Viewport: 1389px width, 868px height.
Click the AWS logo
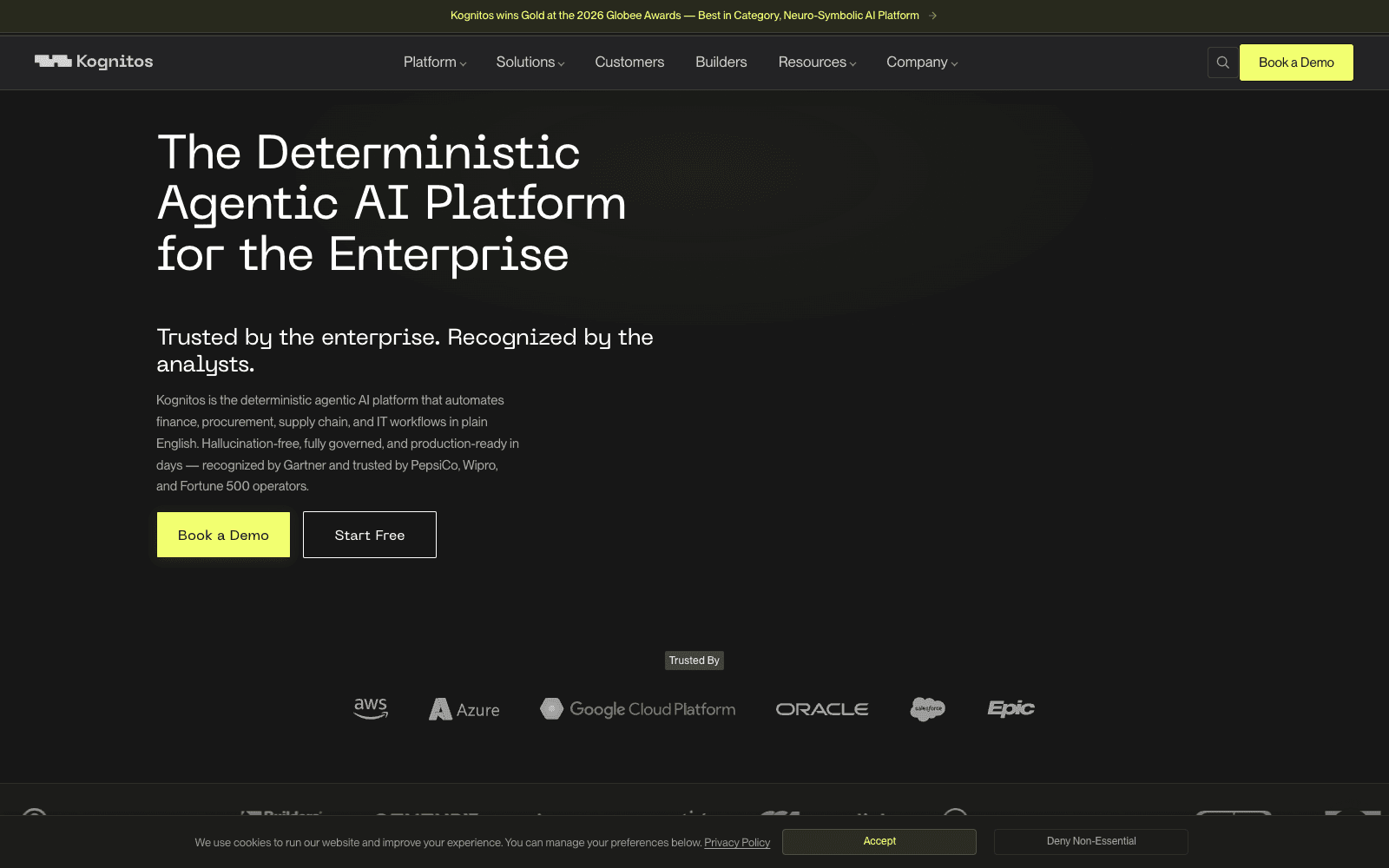point(371,708)
